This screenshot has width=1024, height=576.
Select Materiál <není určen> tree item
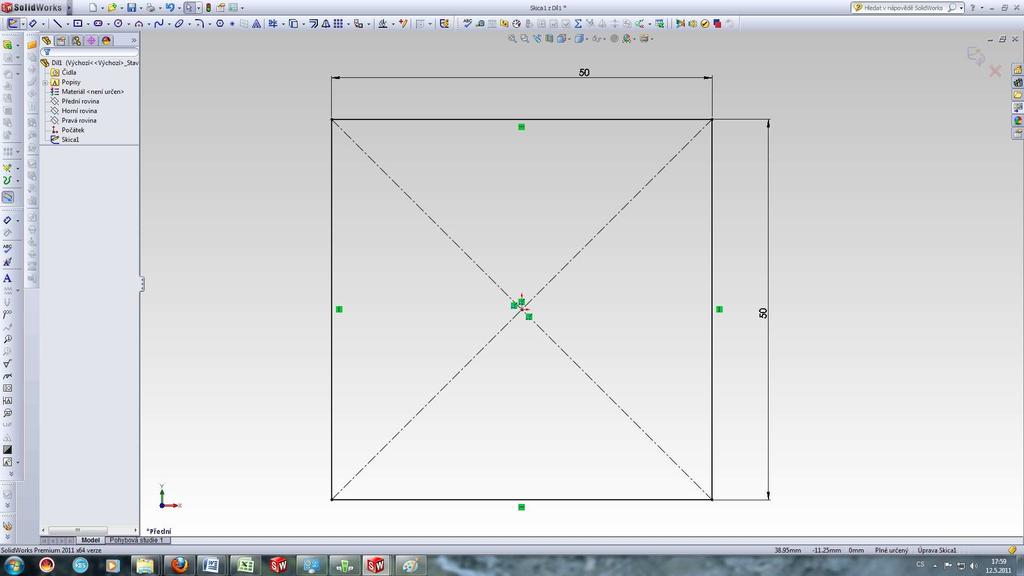pos(92,91)
